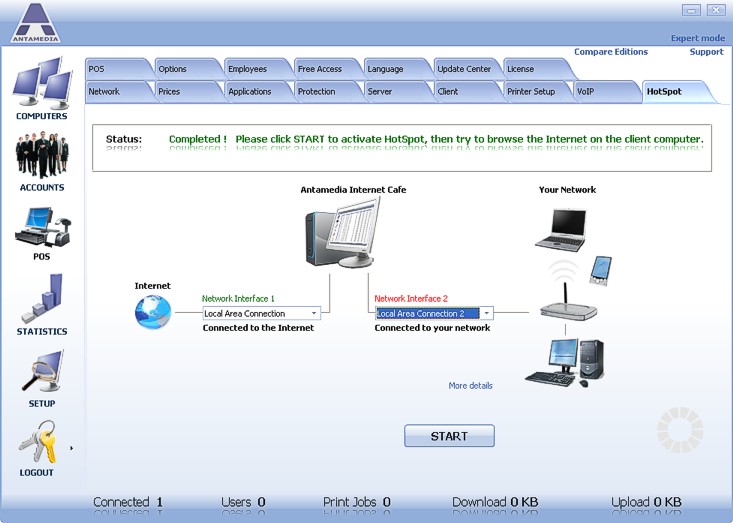Screen dimensions: 733x523
Task: Switch to the Language tab
Action: (x=396, y=69)
